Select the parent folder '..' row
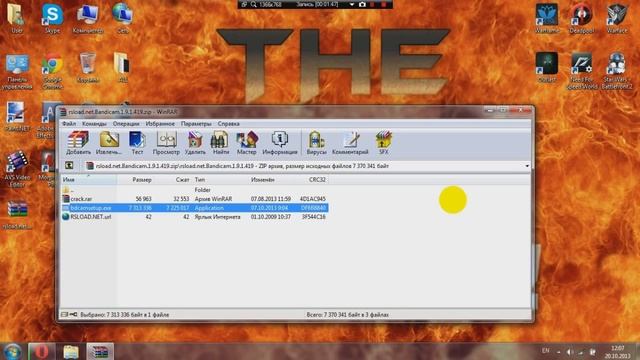Viewport: 640px width, 360px height. (194, 190)
